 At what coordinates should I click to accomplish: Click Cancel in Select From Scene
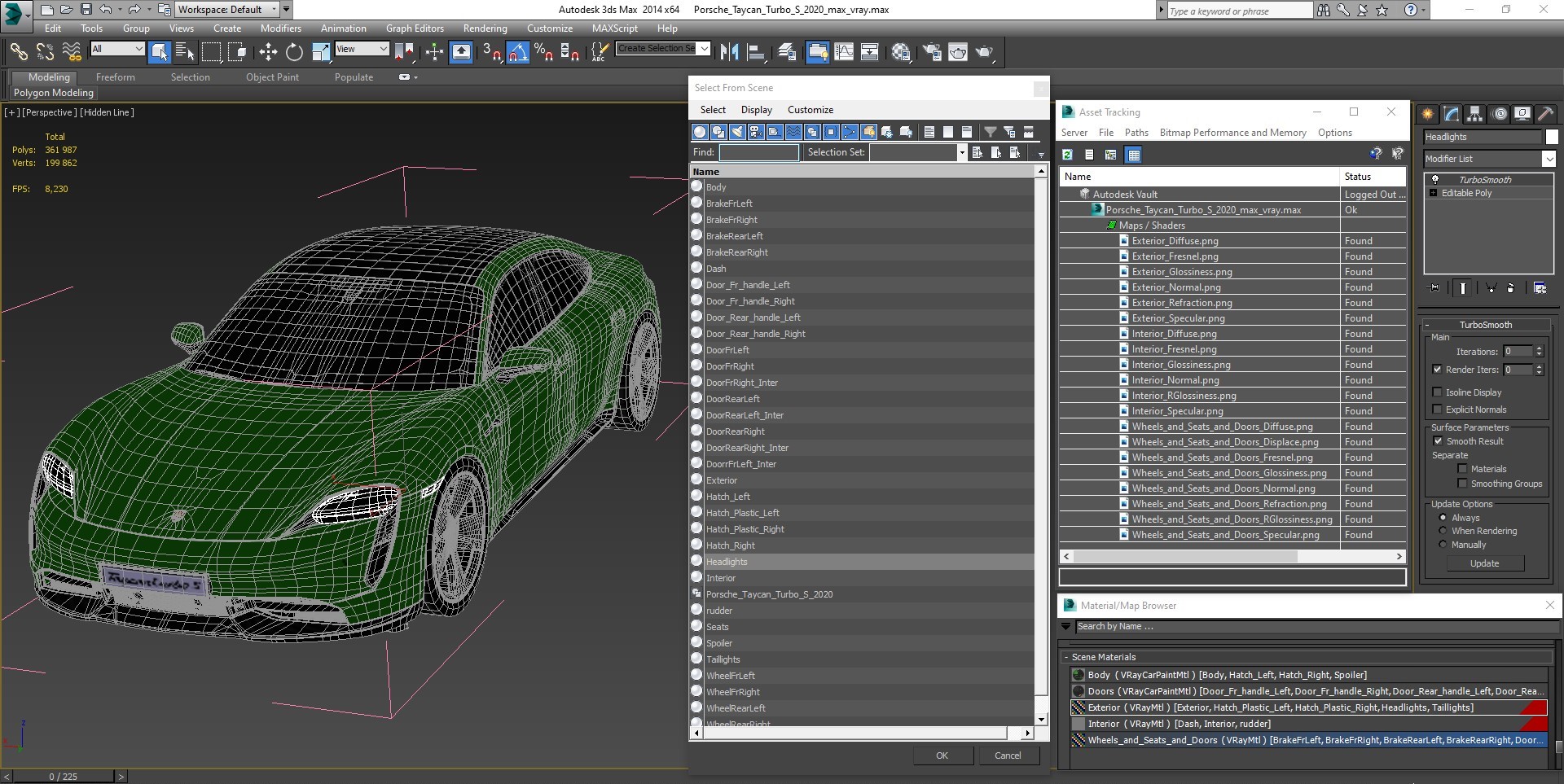(1008, 756)
